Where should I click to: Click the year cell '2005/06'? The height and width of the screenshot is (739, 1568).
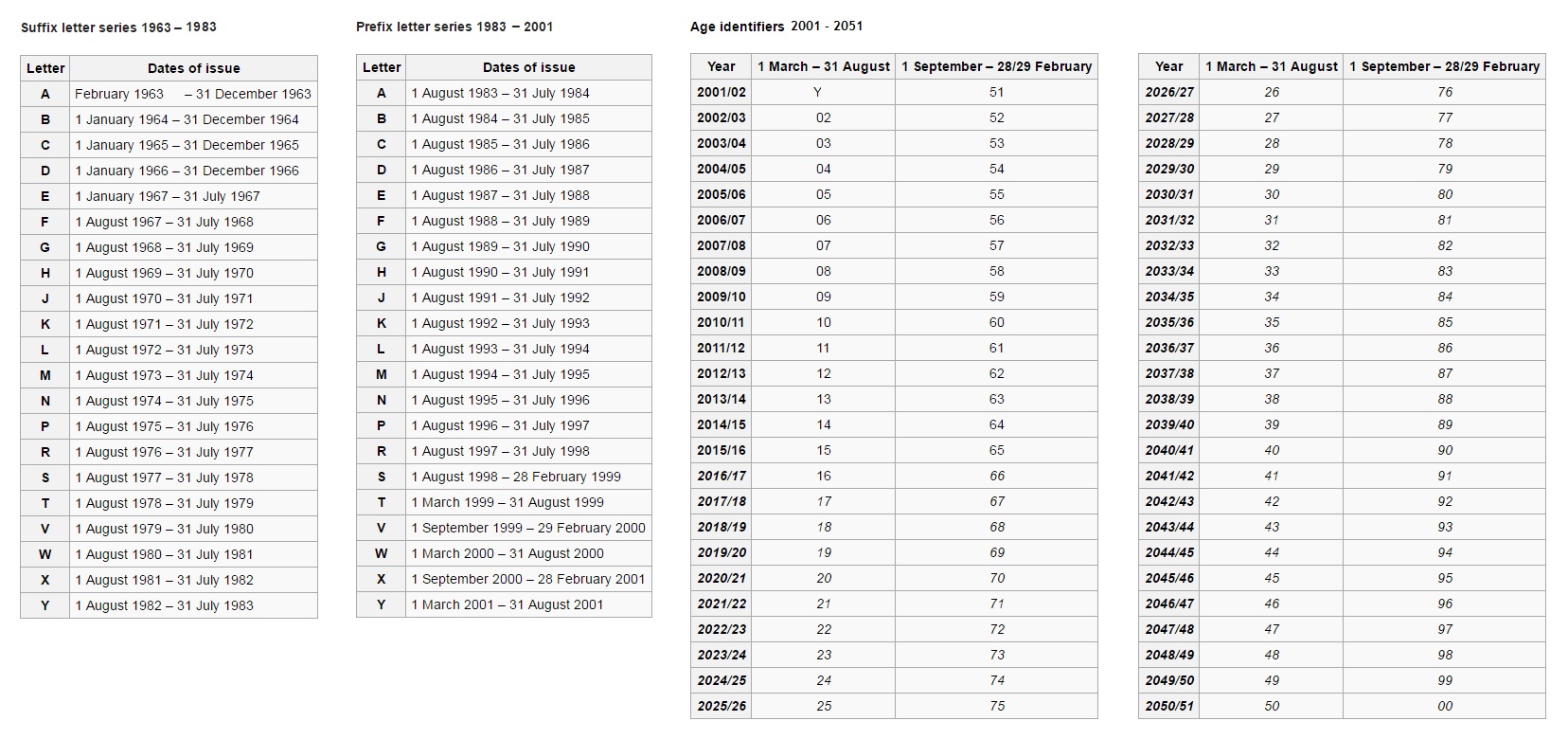(722, 194)
